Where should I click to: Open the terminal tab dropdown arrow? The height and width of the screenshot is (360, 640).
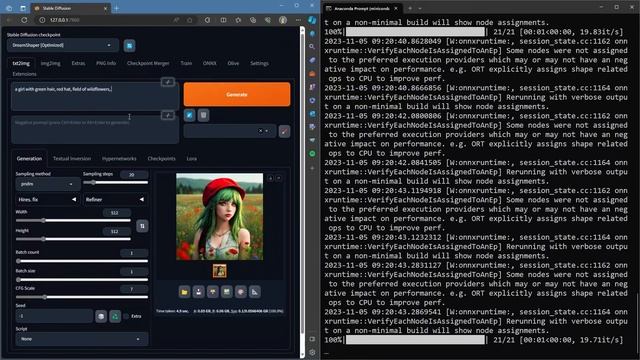point(420,8)
